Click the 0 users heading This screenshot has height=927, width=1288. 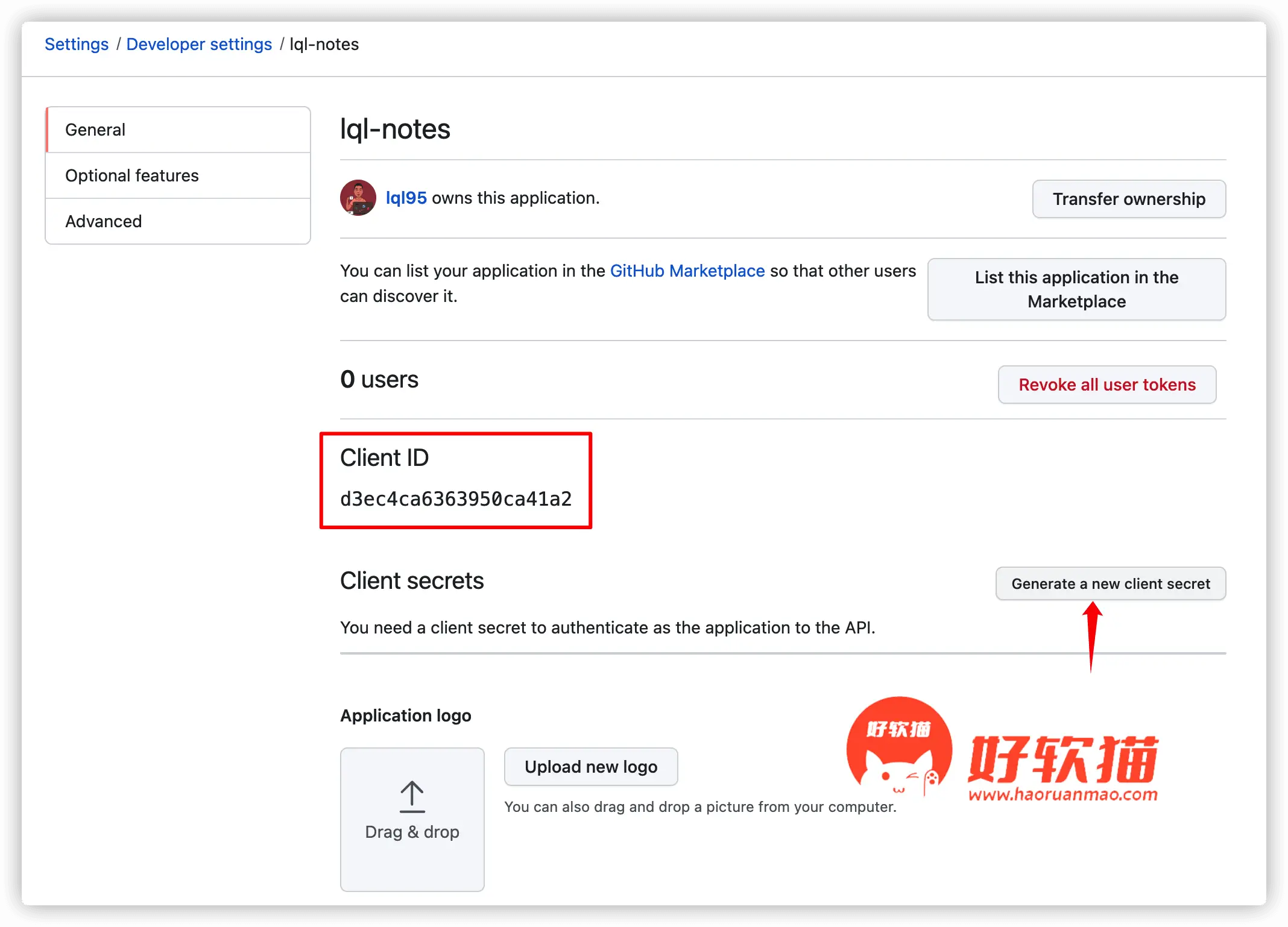pos(379,380)
